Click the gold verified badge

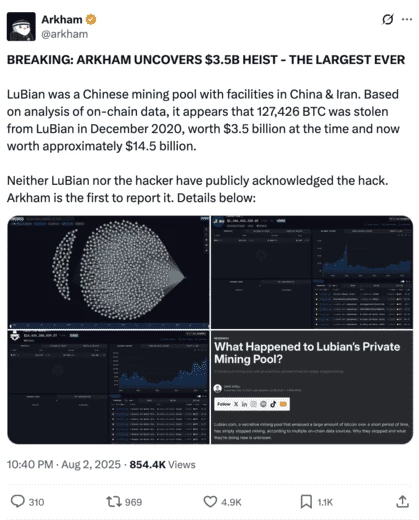91,20
